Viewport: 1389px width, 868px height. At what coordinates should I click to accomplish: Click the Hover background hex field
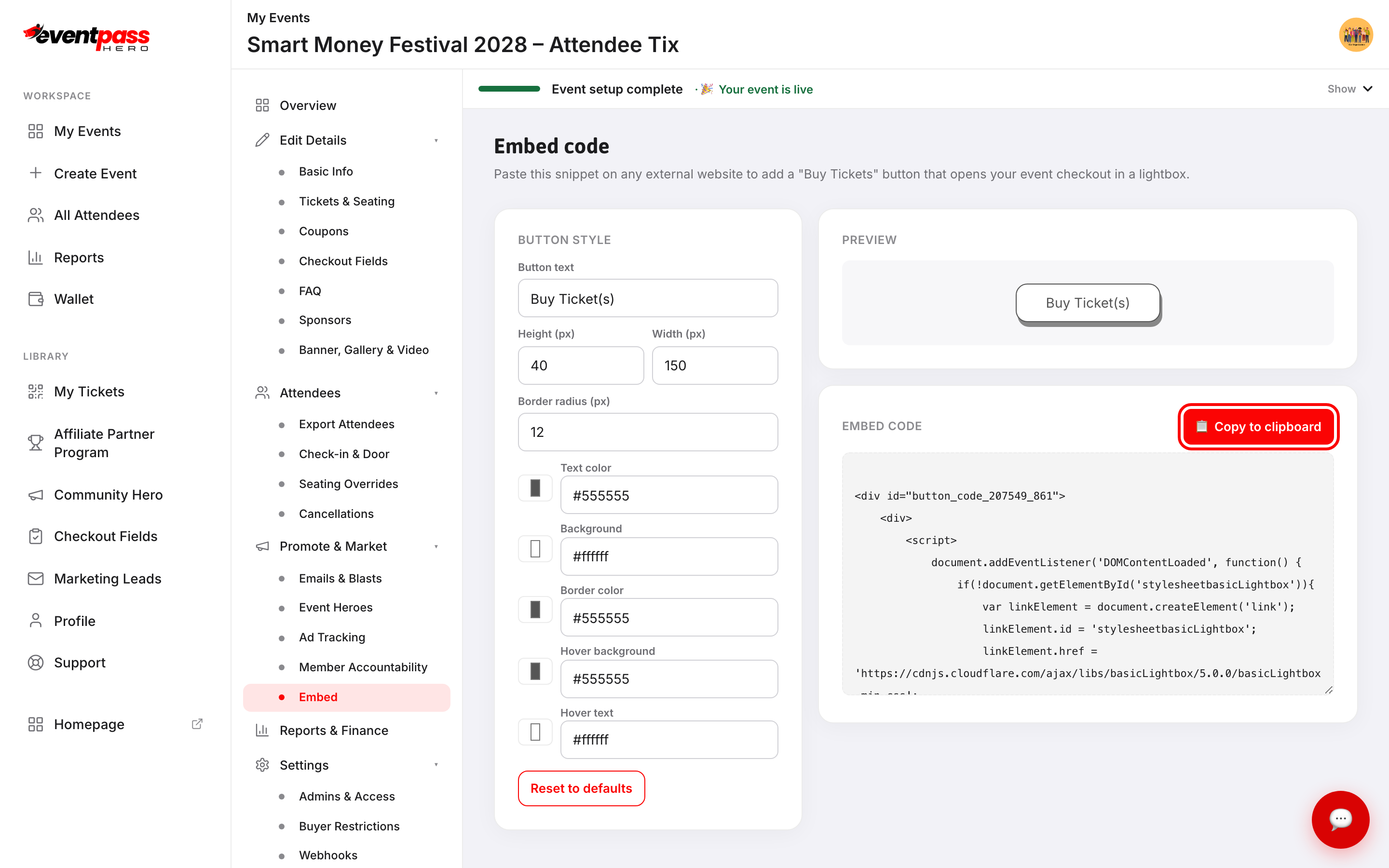tap(668, 678)
